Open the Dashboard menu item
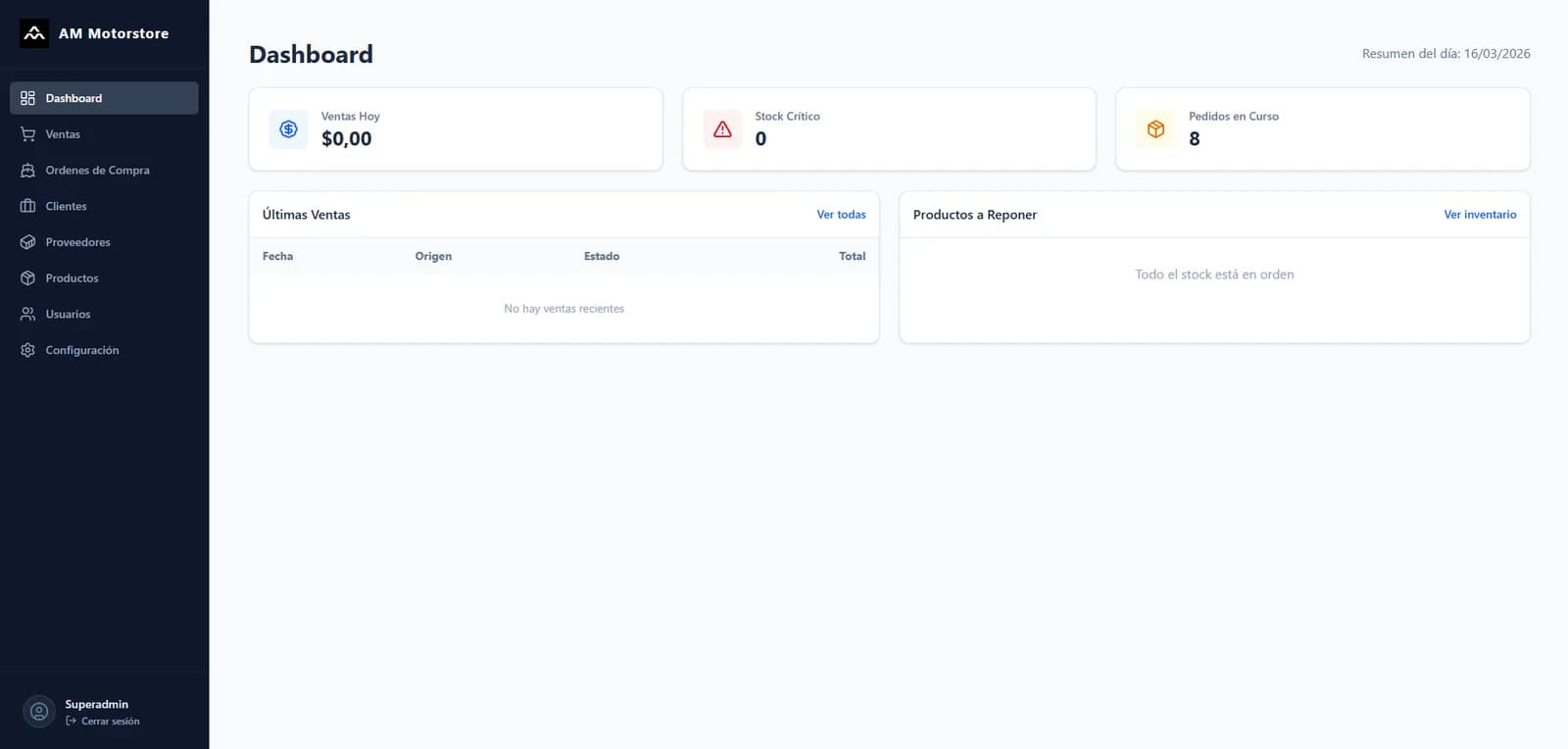 point(104,98)
